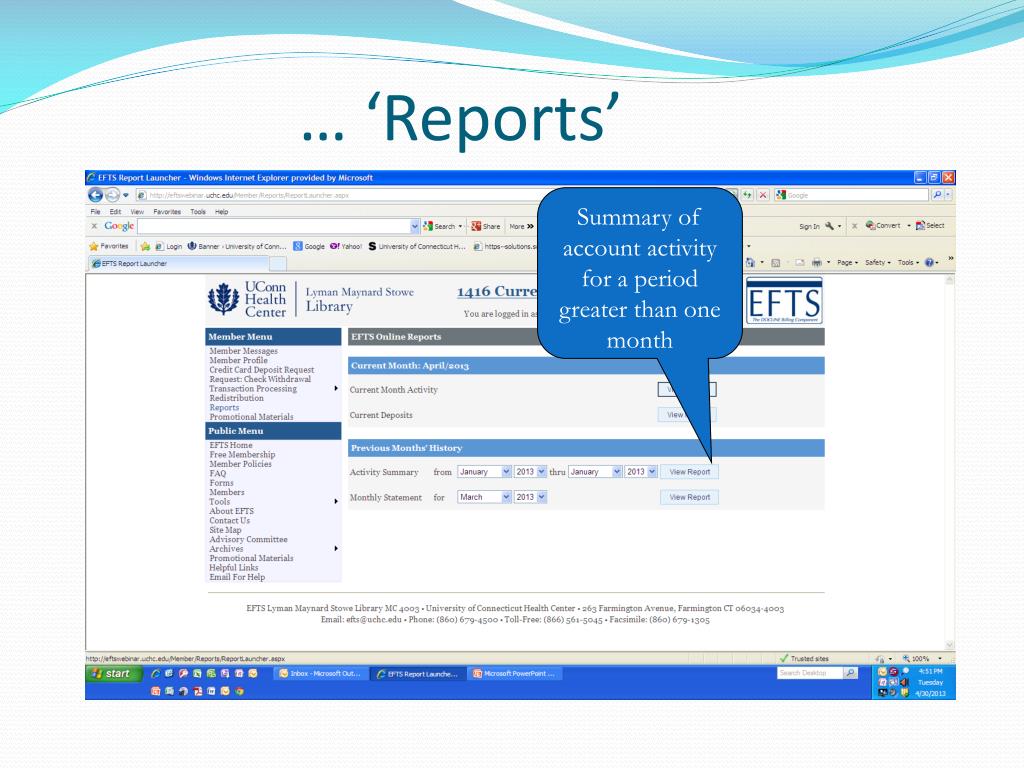The width and height of the screenshot is (1024, 768).
Task: Click View Report for Monthly Statement
Action: pos(690,497)
